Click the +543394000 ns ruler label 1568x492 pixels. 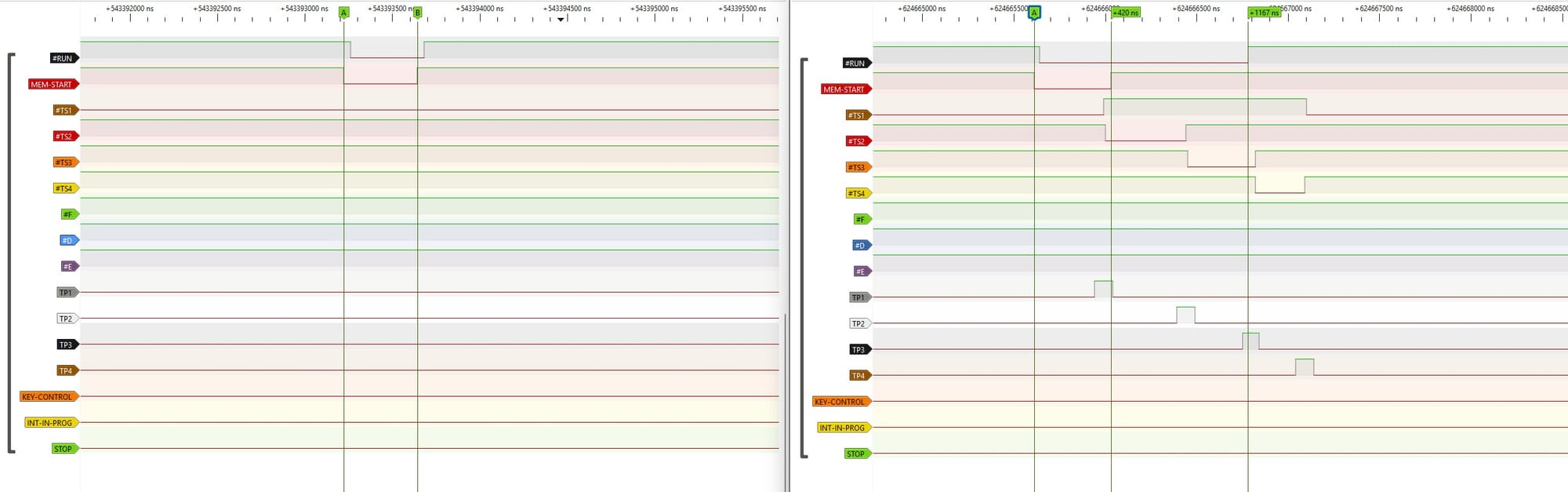point(480,9)
